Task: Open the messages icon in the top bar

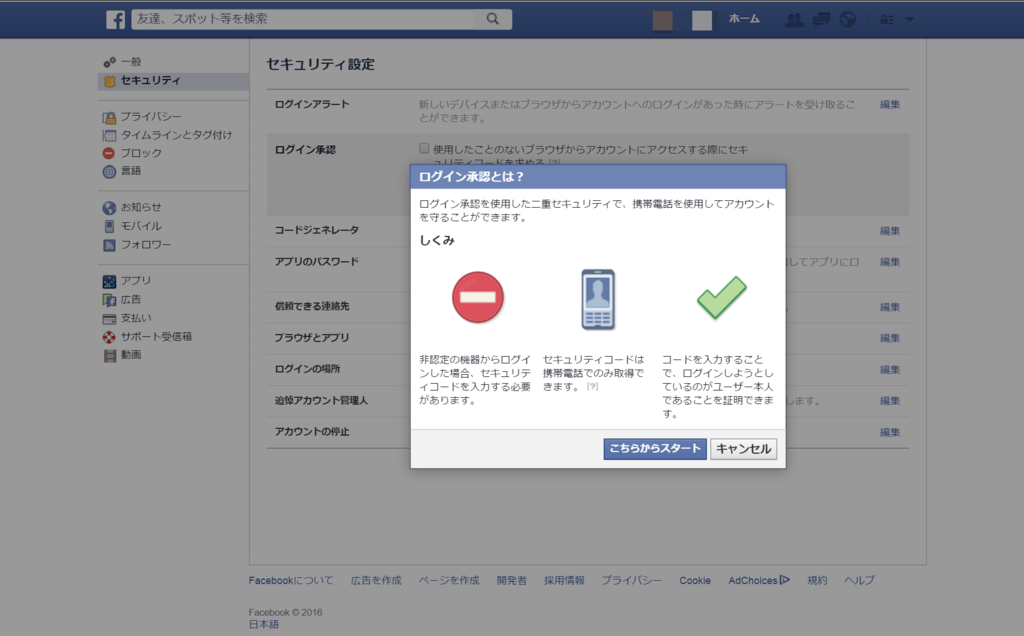Action: [821, 20]
